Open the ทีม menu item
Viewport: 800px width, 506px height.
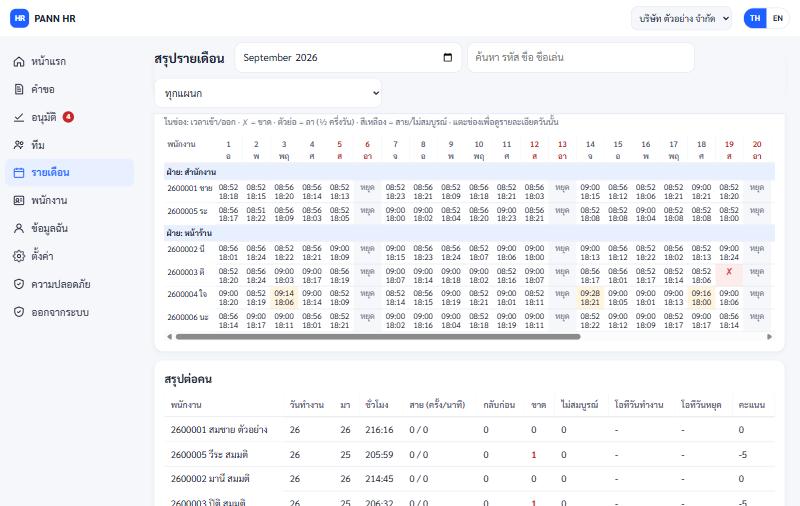[x=70, y=145]
